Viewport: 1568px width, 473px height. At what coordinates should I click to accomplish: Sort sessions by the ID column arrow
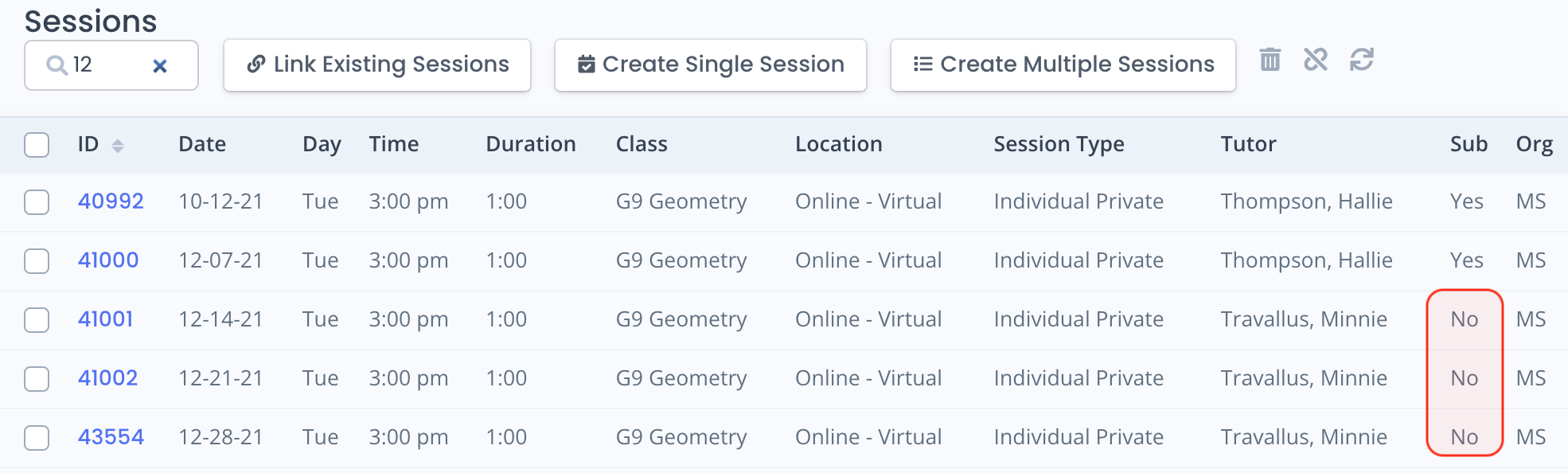(x=118, y=146)
